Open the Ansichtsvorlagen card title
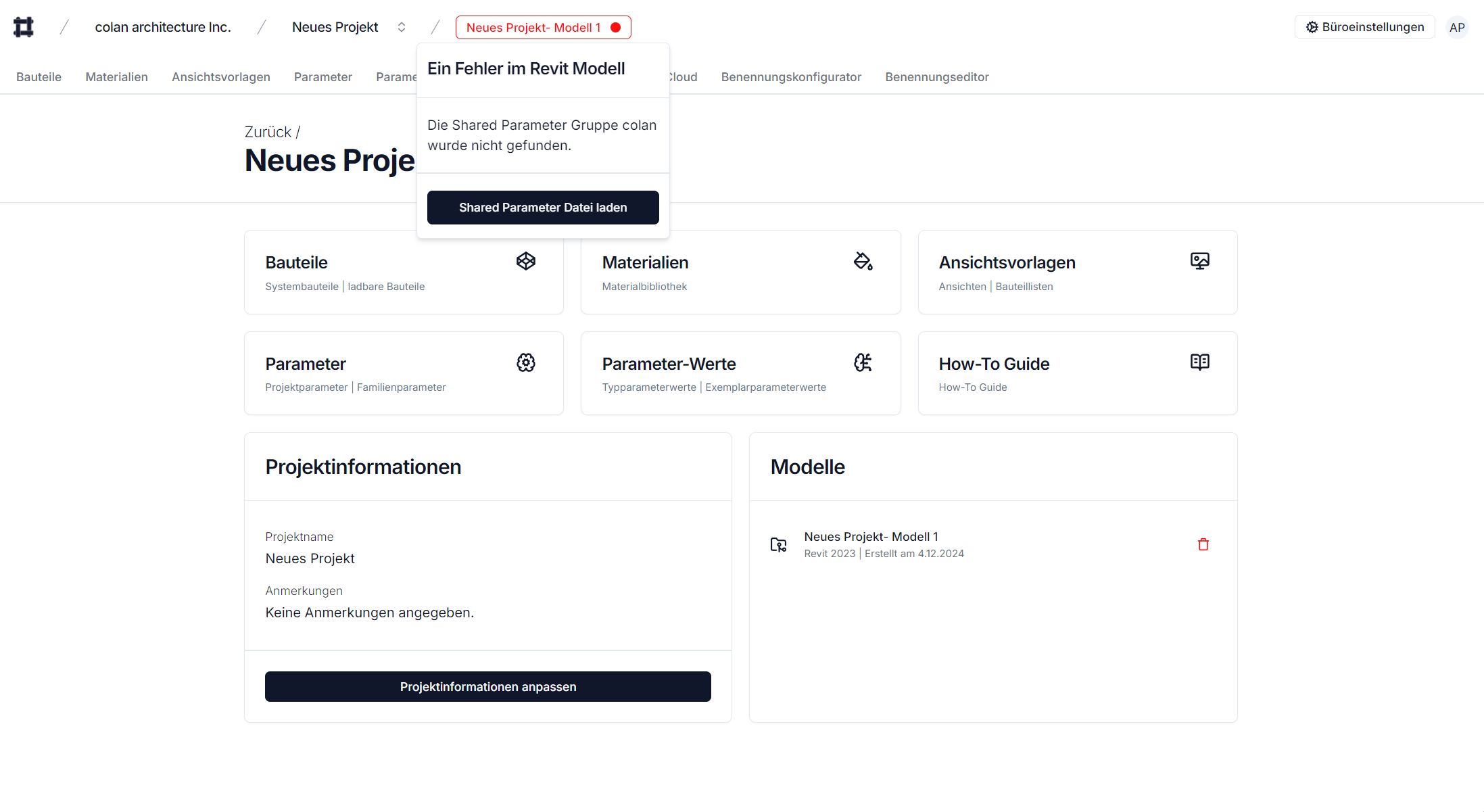The image size is (1484, 812). click(x=1007, y=262)
